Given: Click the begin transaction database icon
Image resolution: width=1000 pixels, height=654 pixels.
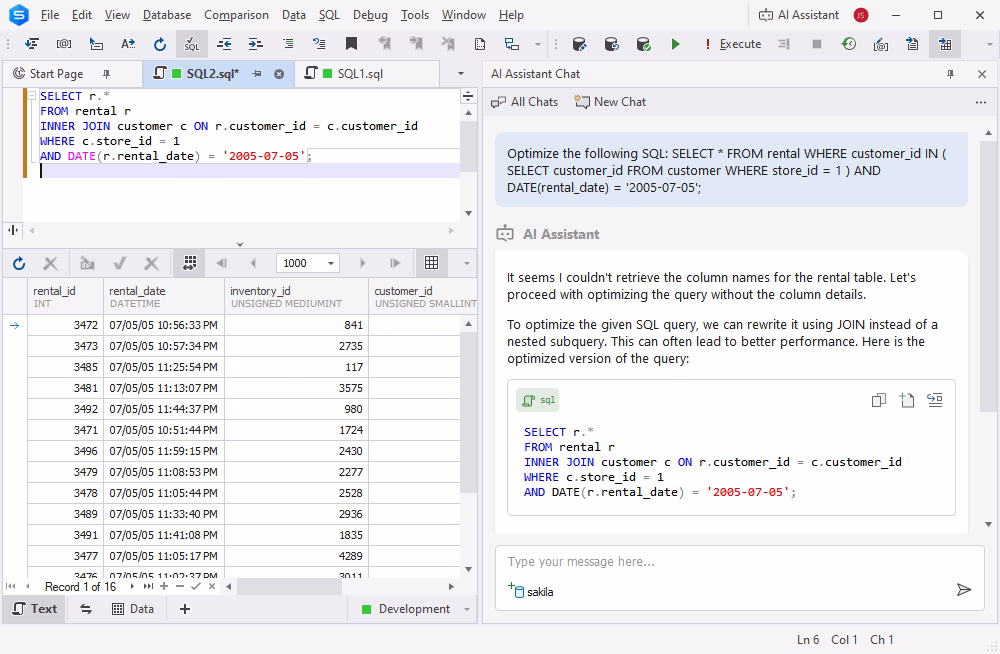Looking at the screenshot, I should tap(579, 44).
